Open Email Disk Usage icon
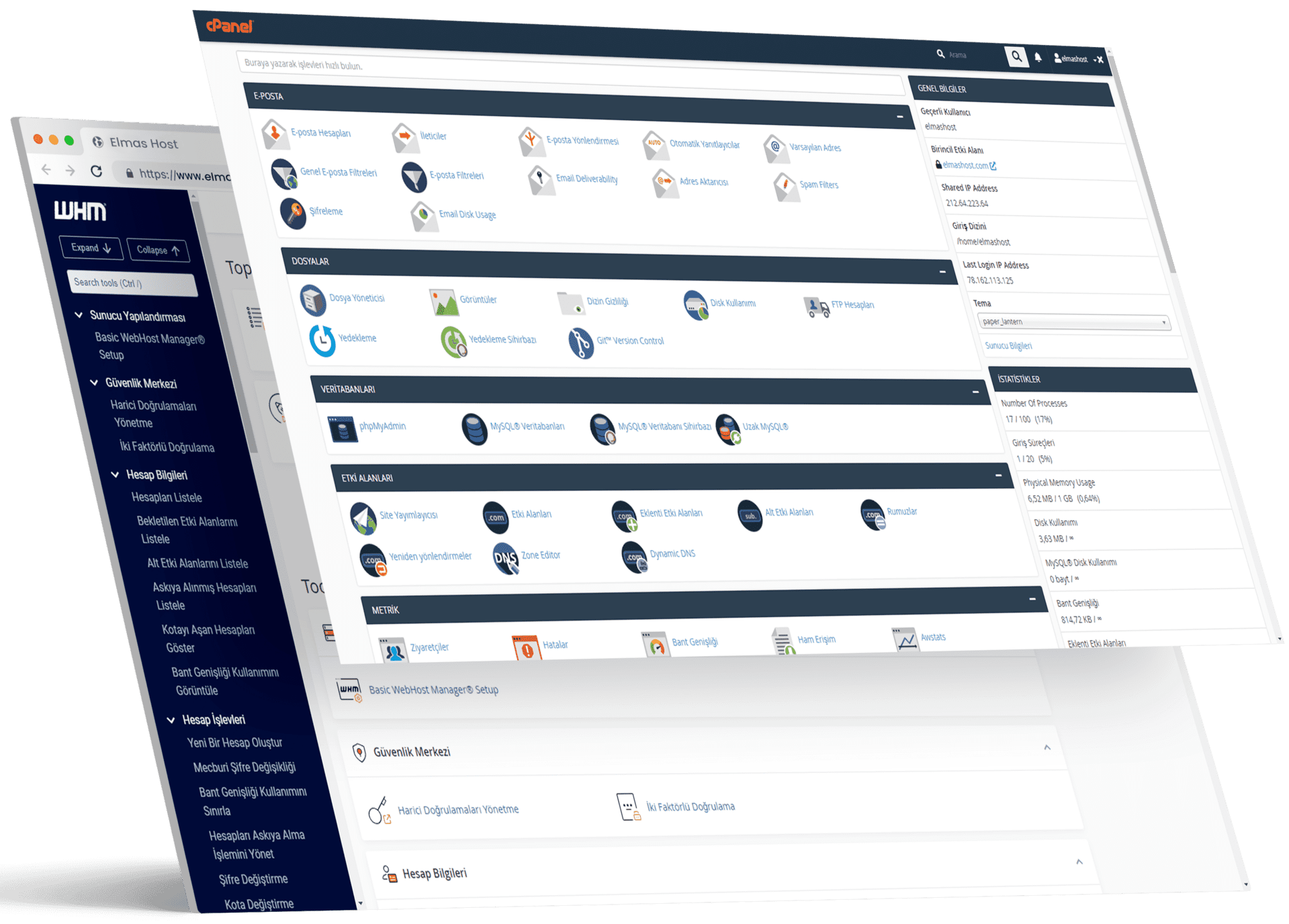 (x=423, y=216)
